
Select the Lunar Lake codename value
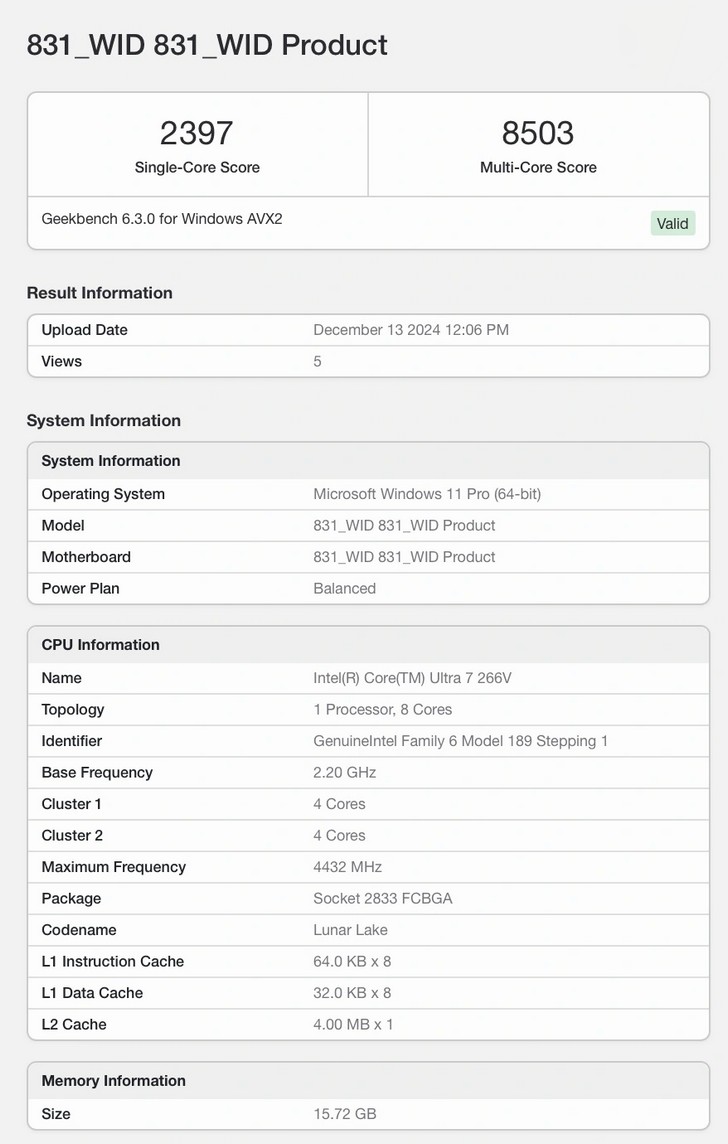350,930
